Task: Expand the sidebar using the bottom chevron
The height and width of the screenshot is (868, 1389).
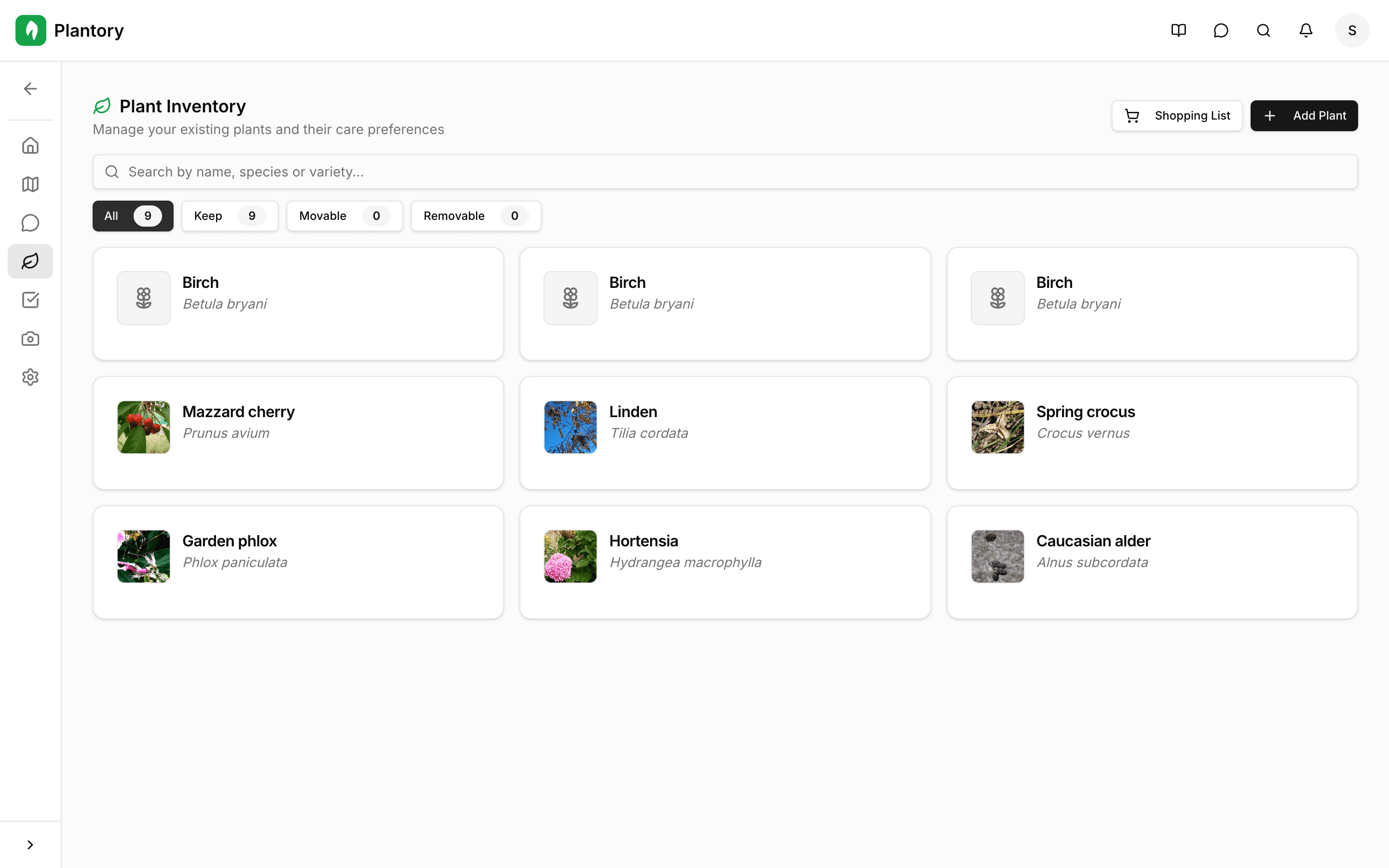Action: [30, 844]
